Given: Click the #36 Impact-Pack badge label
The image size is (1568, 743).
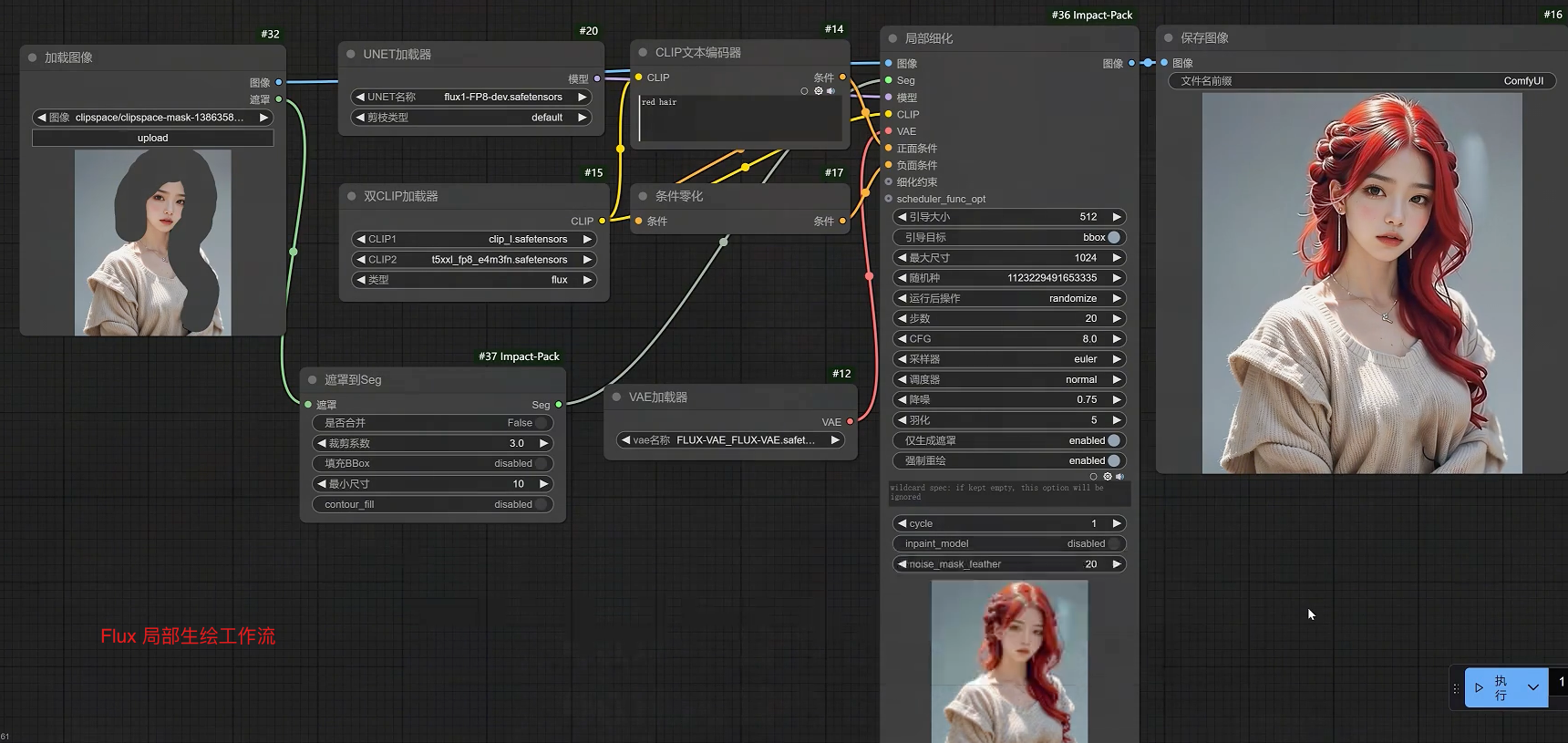Looking at the screenshot, I should [x=1091, y=15].
